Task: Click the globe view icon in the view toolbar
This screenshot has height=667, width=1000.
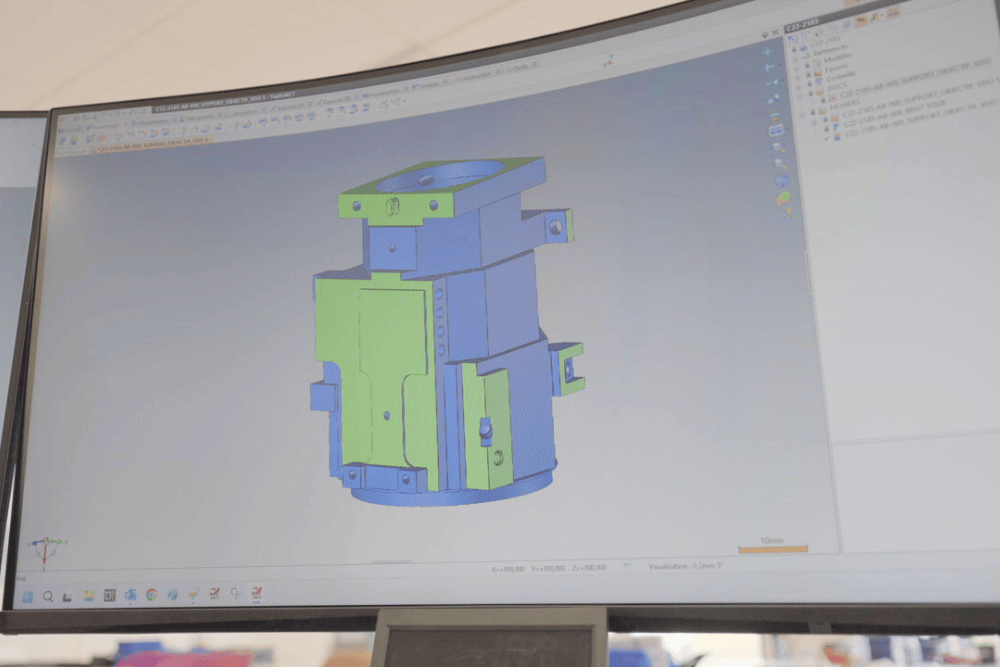Action: [x=781, y=181]
